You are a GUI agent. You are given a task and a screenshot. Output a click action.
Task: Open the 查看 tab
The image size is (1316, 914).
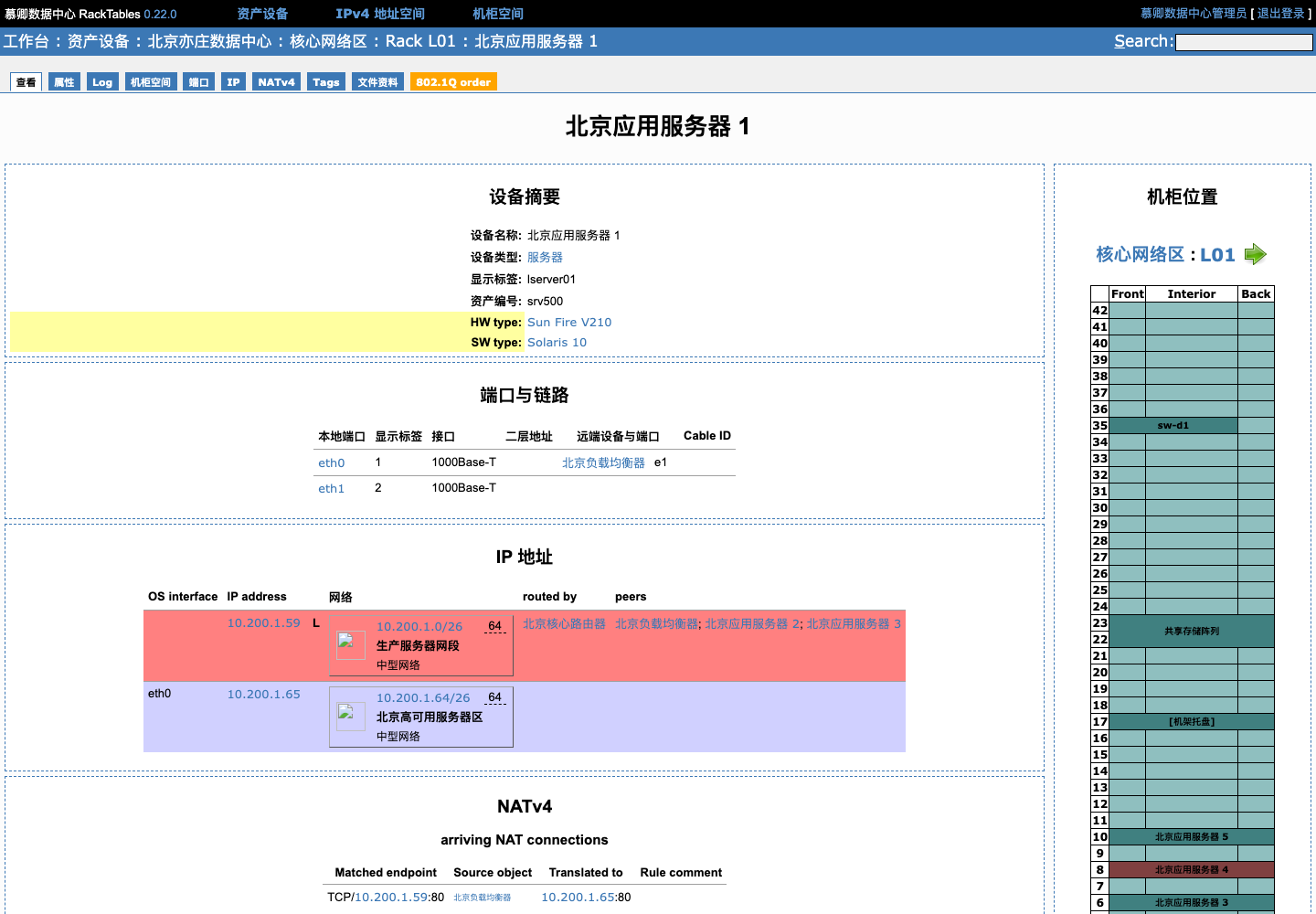point(27,82)
